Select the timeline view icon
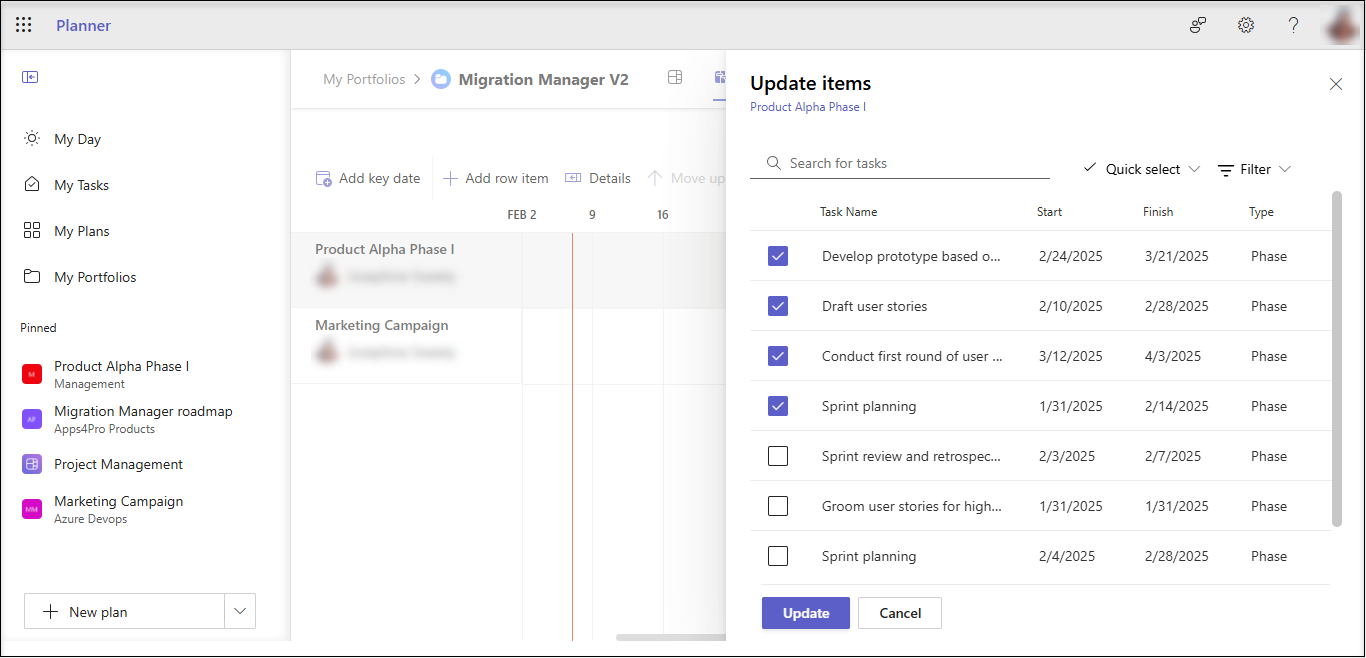The image size is (1366, 658). pos(719,77)
